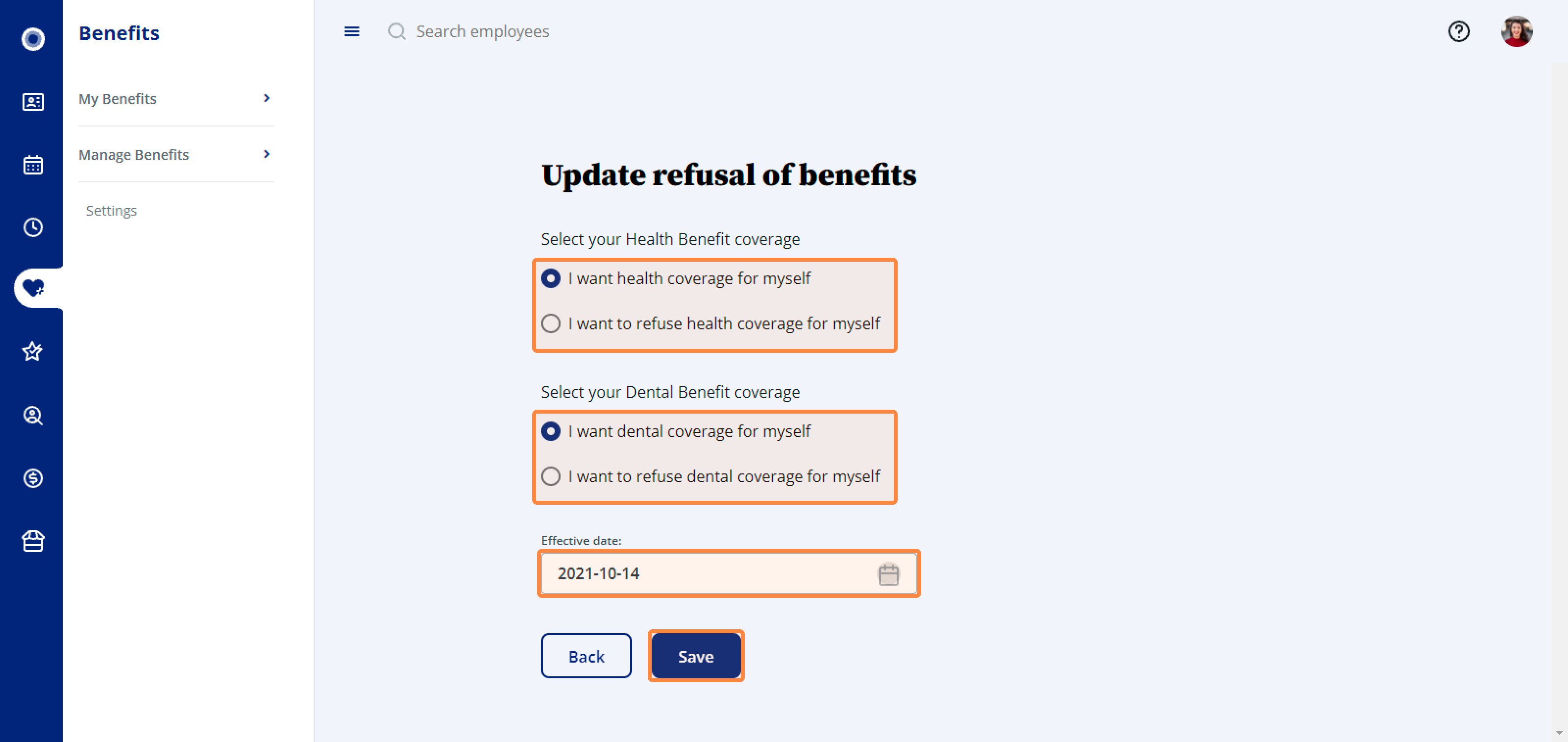
Task: Select 'I want to refuse dental coverage'
Action: [551, 476]
